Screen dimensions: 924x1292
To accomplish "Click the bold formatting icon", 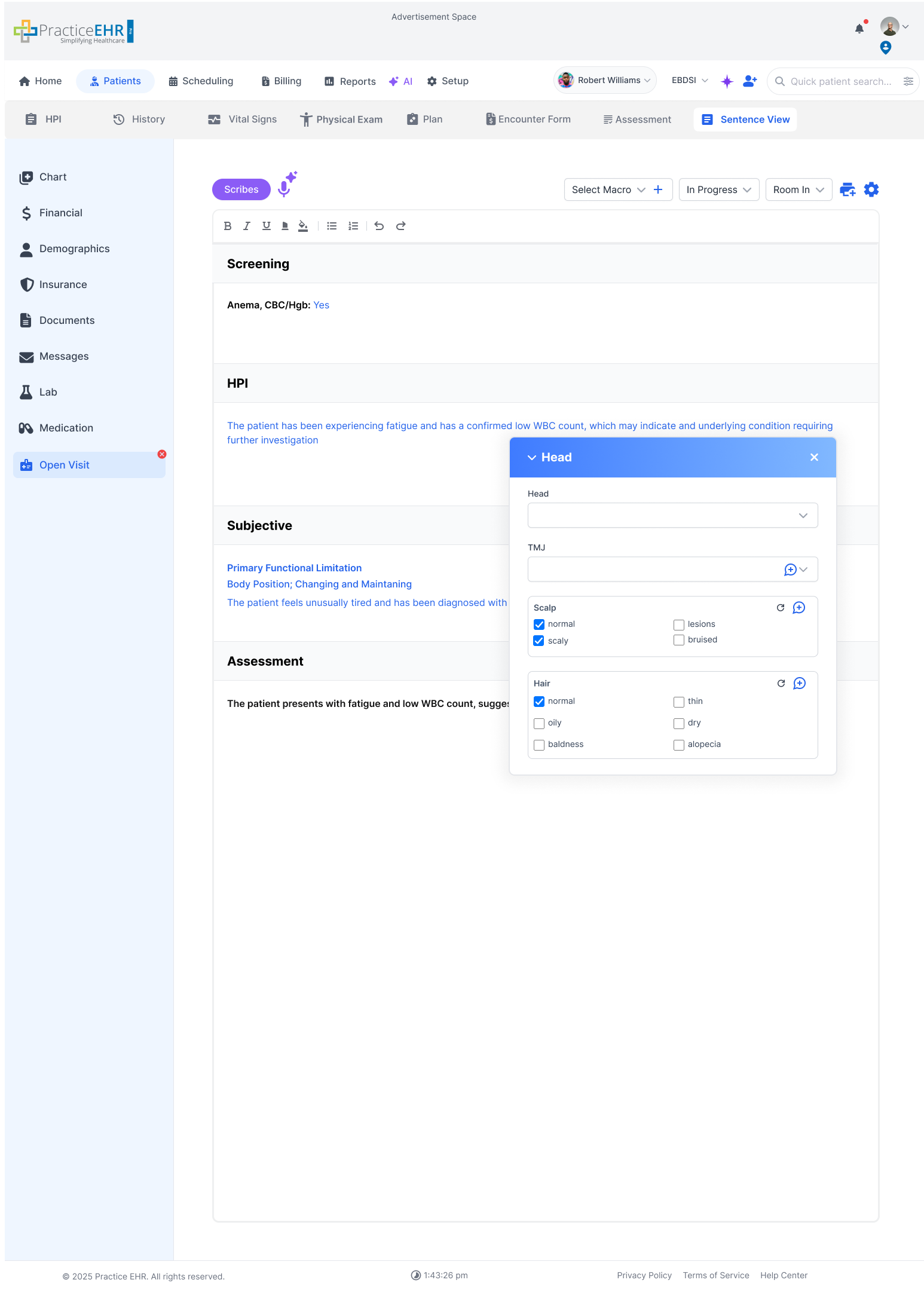I will pos(228,226).
